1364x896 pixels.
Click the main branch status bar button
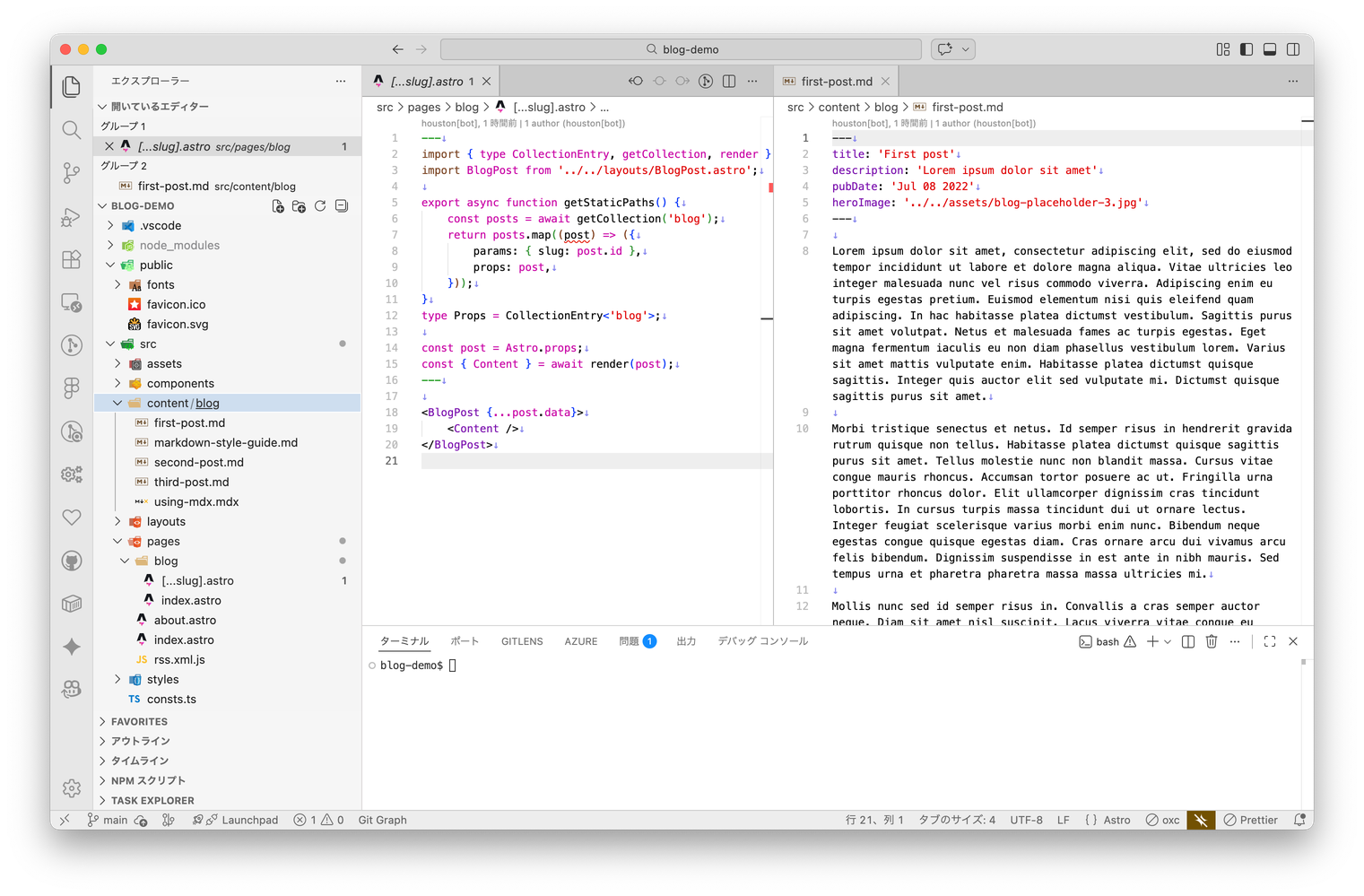(108, 820)
